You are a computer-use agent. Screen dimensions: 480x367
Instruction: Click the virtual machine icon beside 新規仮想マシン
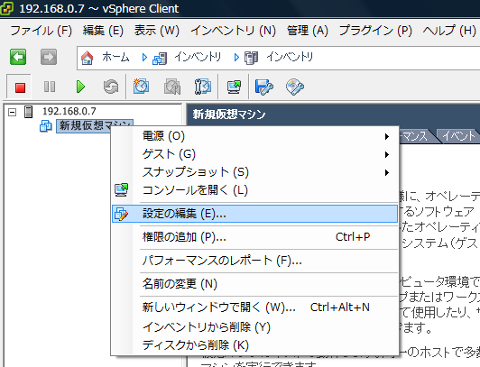pyautogui.click(x=46, y=126)
